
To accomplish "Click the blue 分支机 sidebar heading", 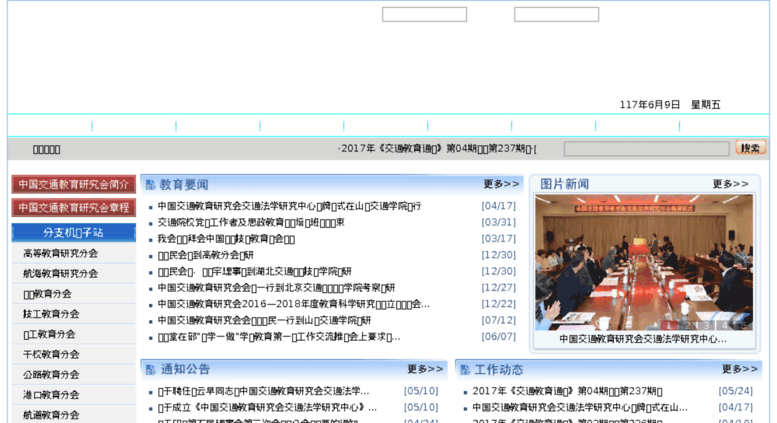I will 73,233.
